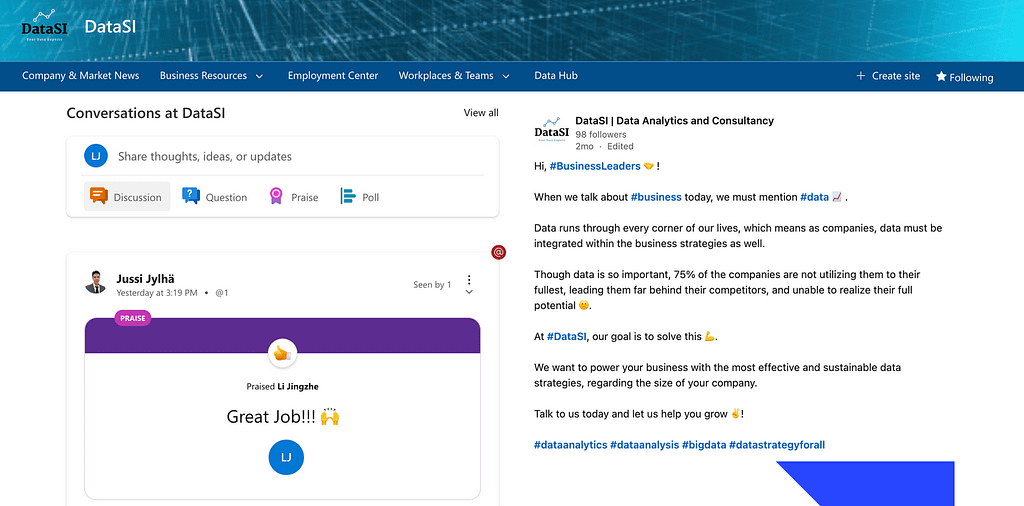Select the Poll post type
The image size is (1024, 506).
click(359, 197)
